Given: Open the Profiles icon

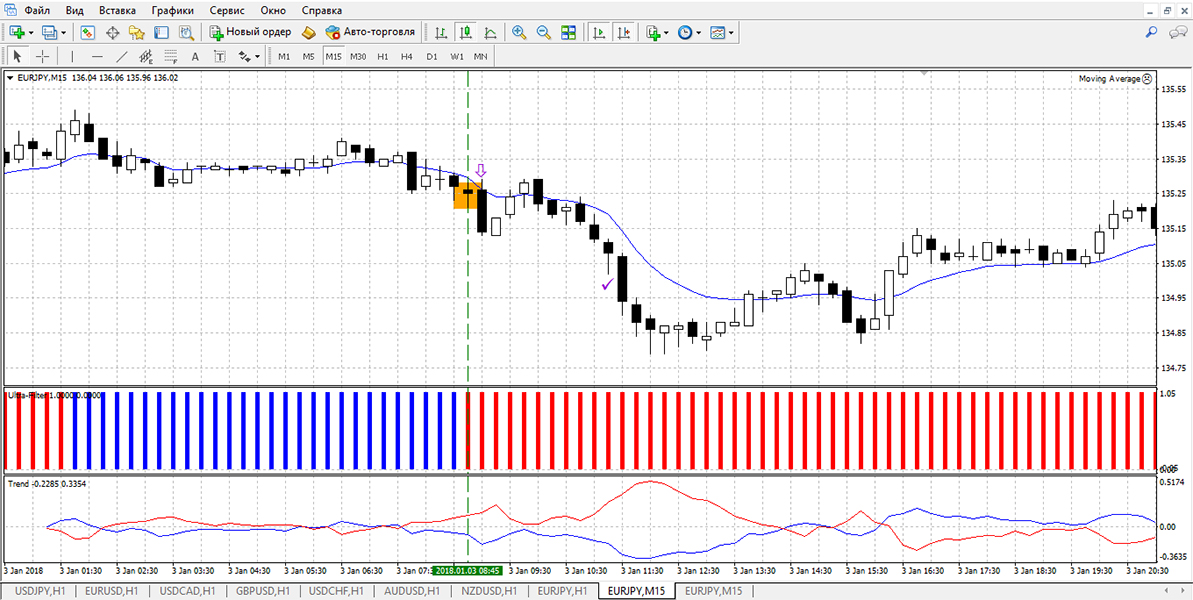Looking at the screenshot, I should (x=49, y=33).
